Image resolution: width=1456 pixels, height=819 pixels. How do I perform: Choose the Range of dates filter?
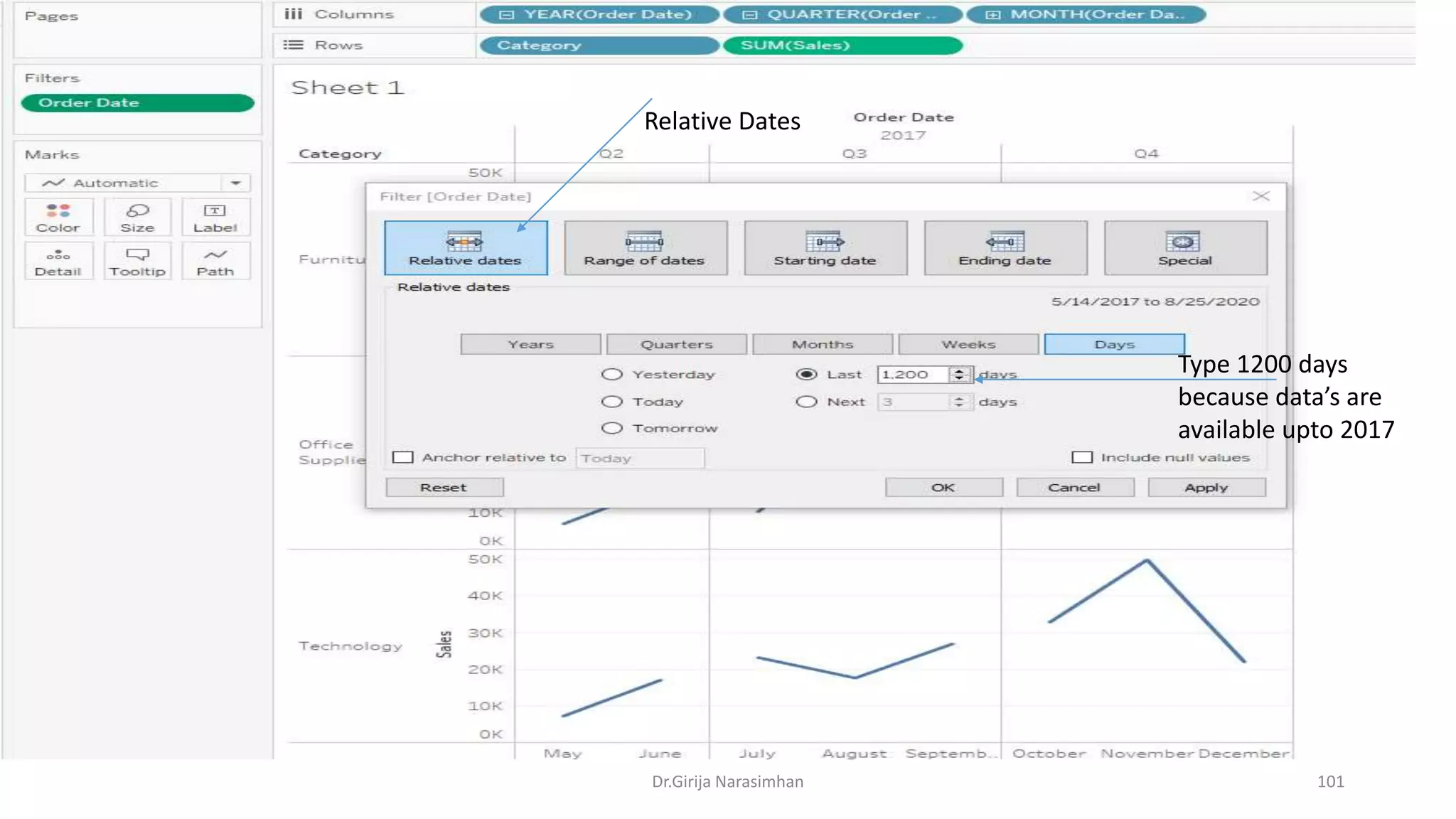point(645,248)
